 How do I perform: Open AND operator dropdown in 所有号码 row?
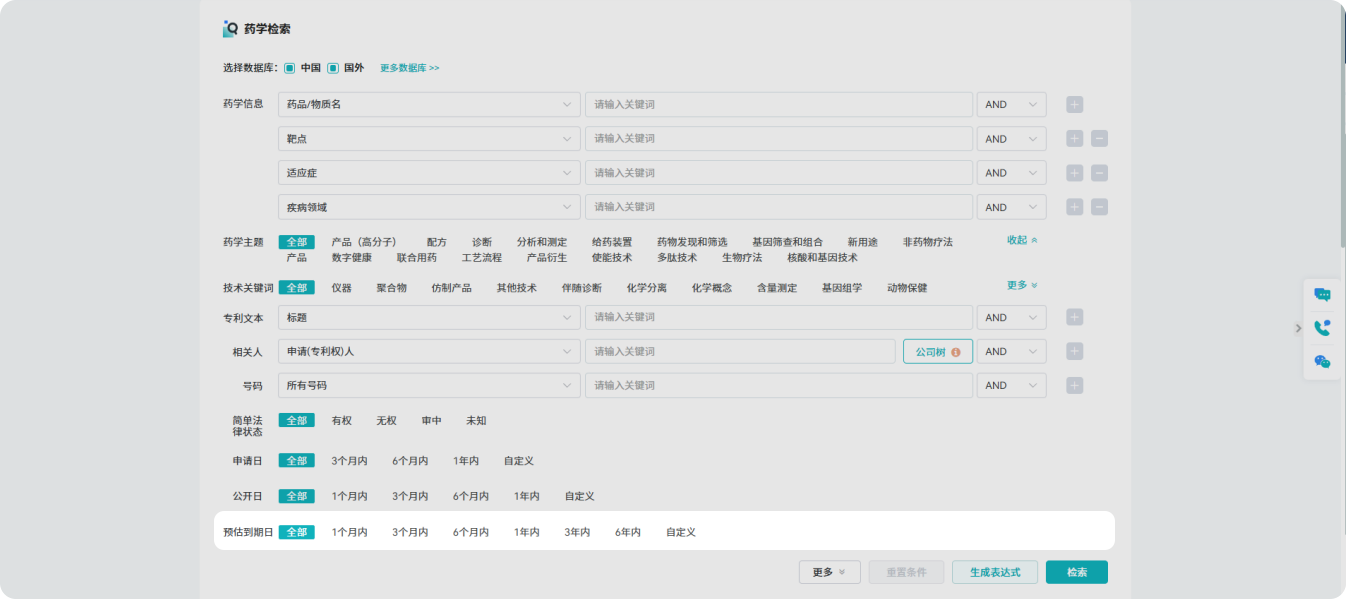[x=1012, y=385]
